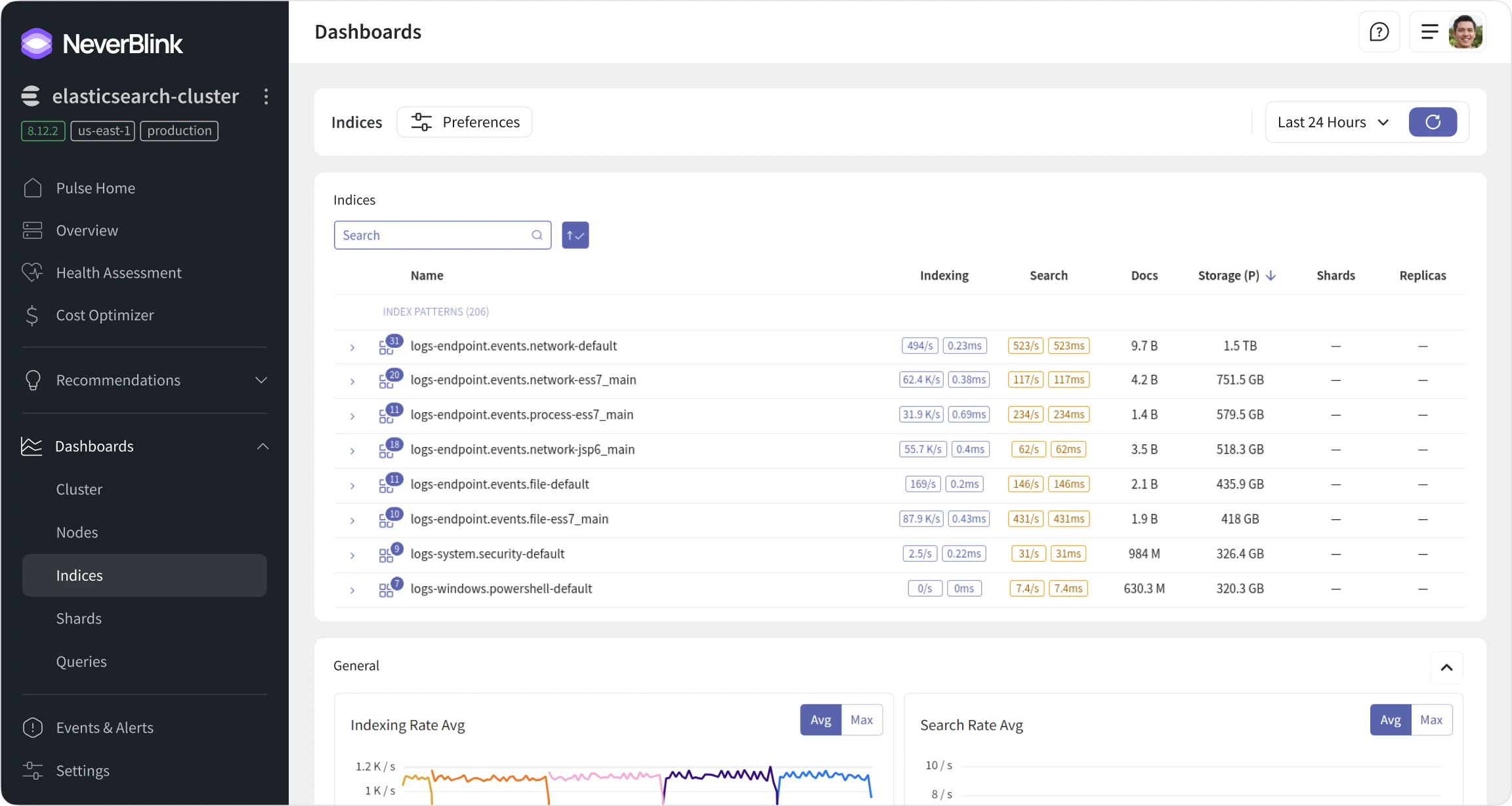
Task: Open the Indices sidebar item
Action: point(144,576)
